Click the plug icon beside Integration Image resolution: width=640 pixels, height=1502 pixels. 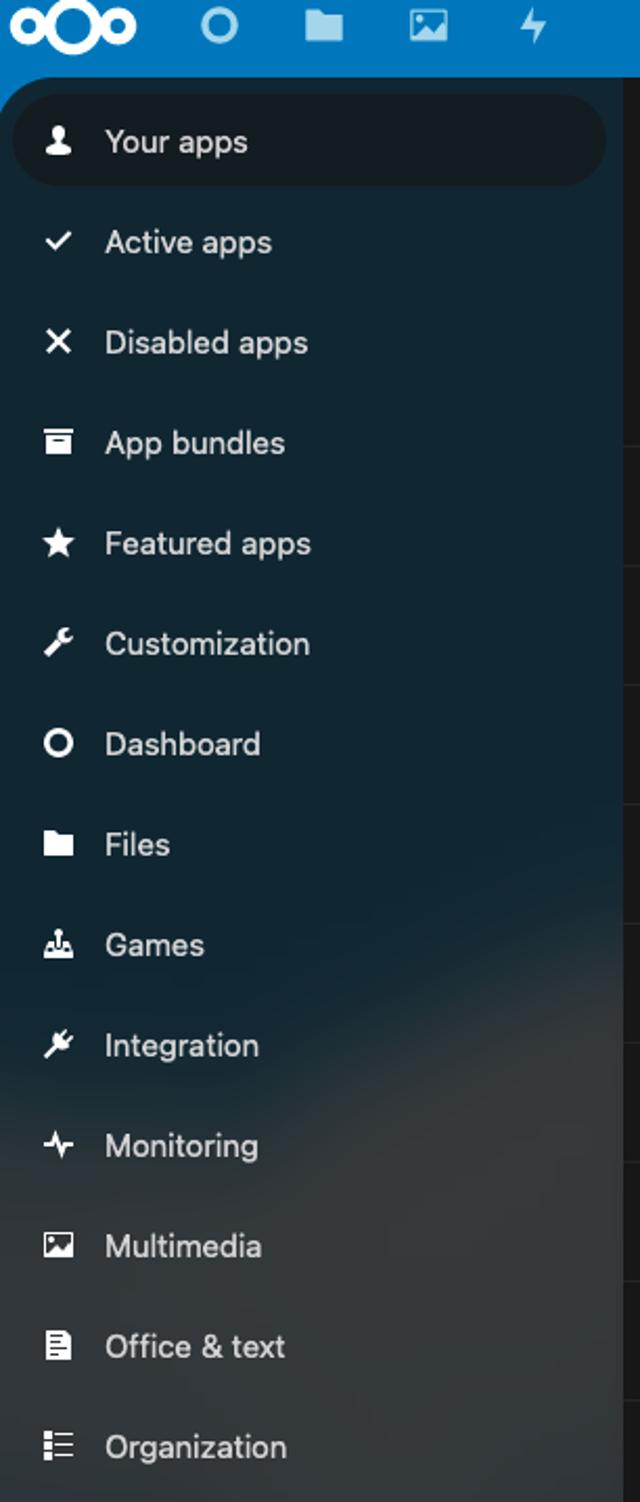pyautogui.click(x=58, y=1045)
